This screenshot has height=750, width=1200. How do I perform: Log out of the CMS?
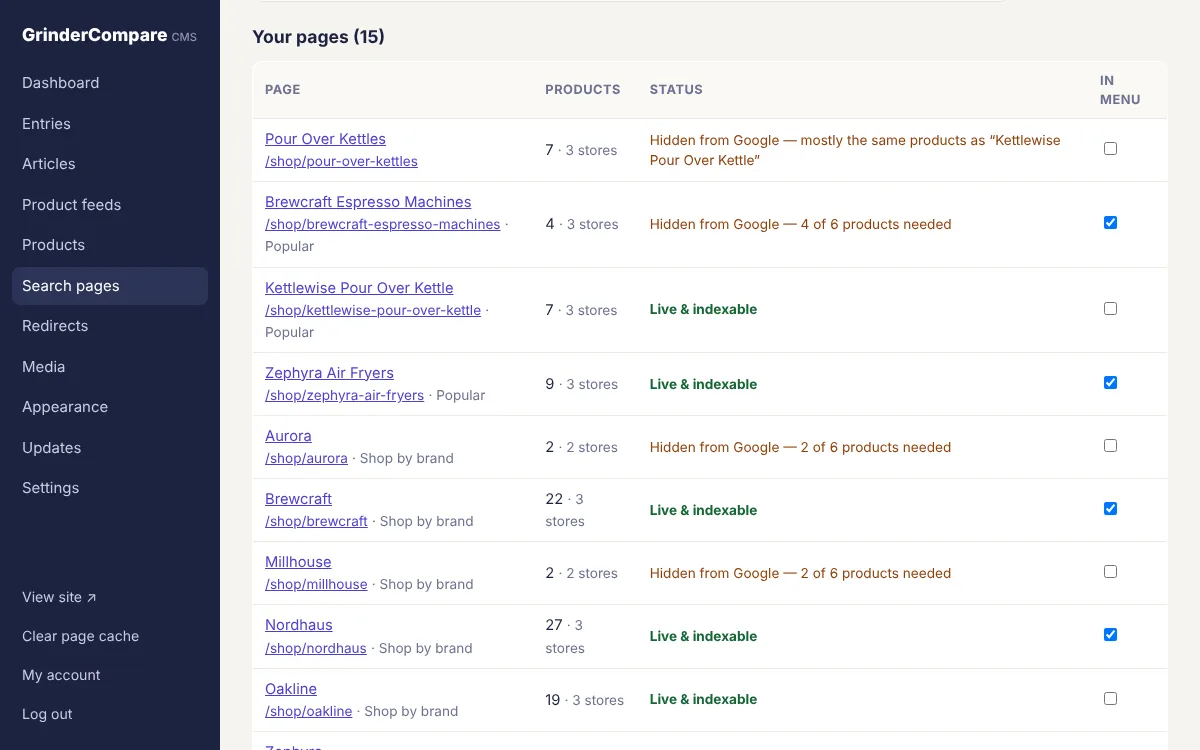47,714
